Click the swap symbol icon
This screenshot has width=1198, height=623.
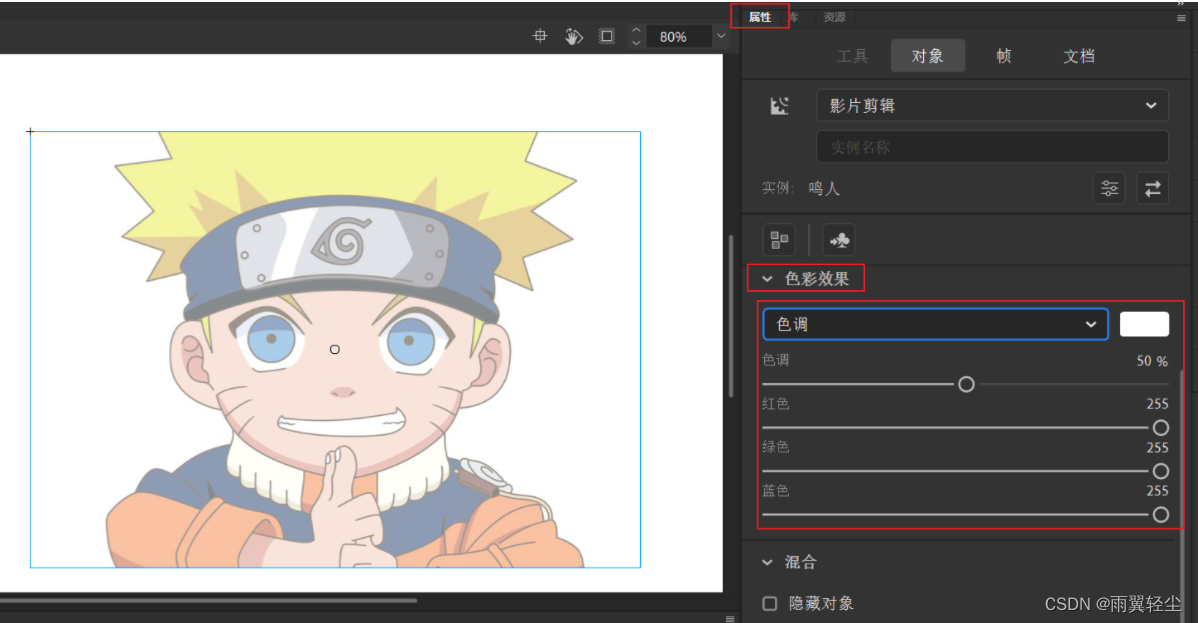[1153, 187]
